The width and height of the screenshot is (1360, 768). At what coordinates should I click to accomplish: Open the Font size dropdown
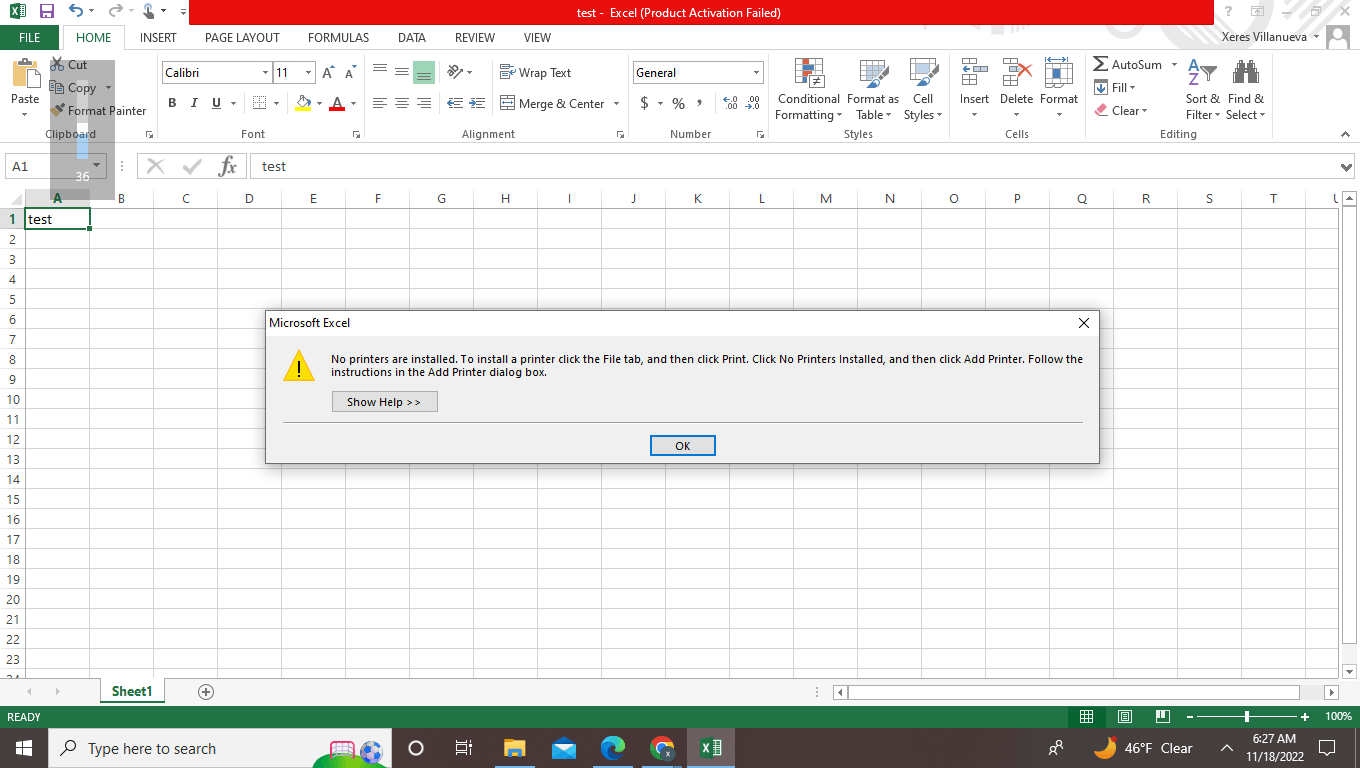pyautogui.click(x=308, y=73)
